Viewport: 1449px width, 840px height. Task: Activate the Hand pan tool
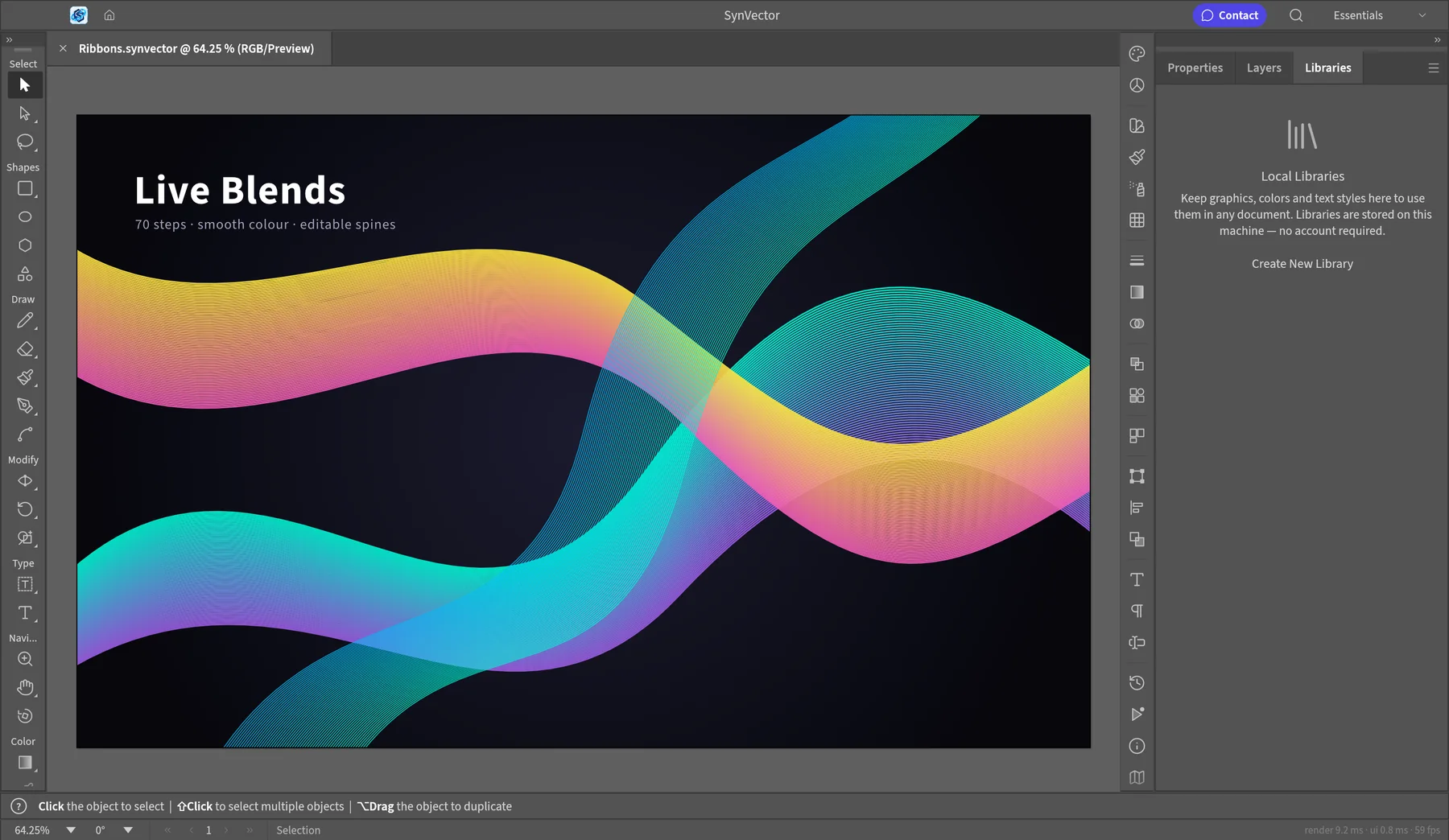[25, 688]
